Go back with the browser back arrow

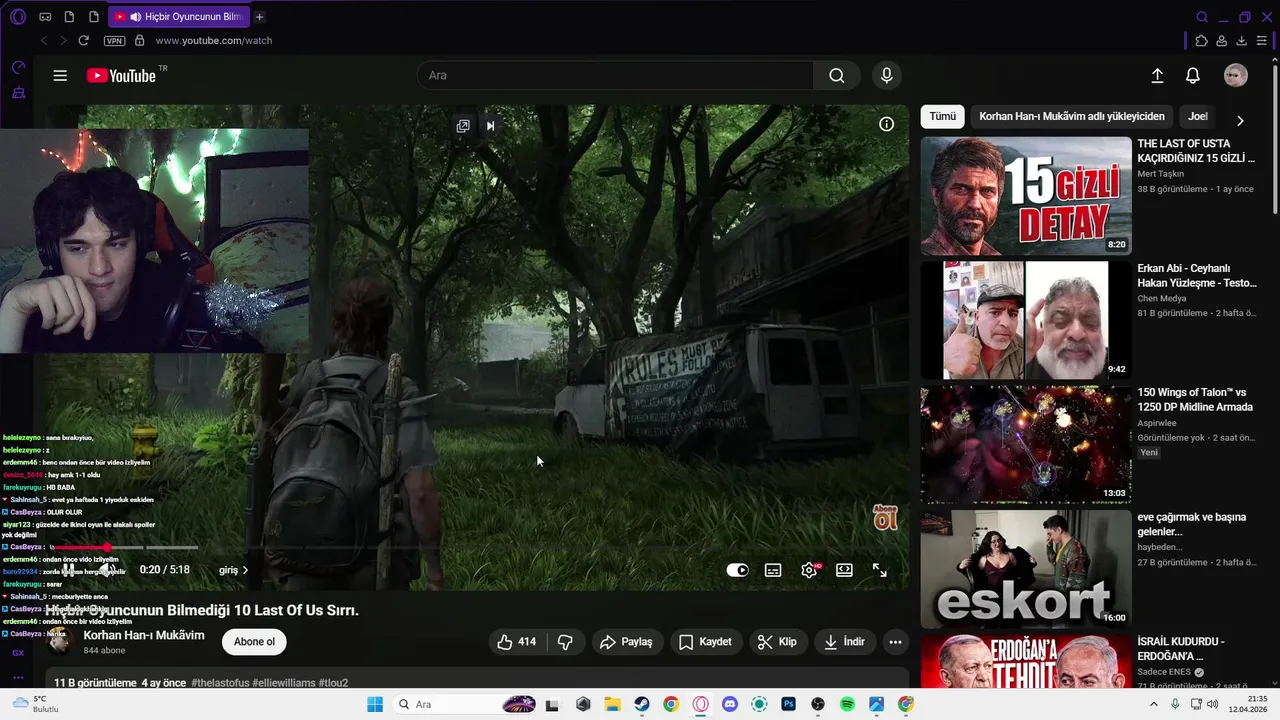(44, 41)
